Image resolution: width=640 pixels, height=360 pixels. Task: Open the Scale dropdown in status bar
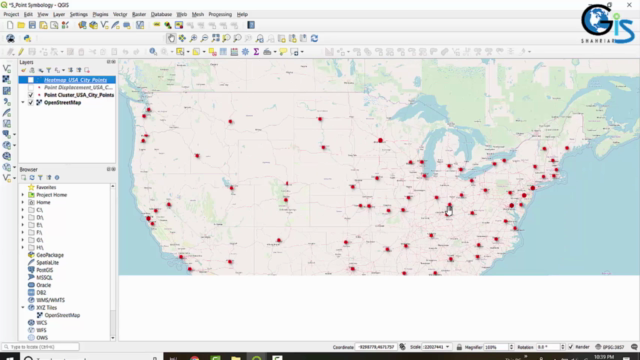pyautogui.click(x=447, y=347)
